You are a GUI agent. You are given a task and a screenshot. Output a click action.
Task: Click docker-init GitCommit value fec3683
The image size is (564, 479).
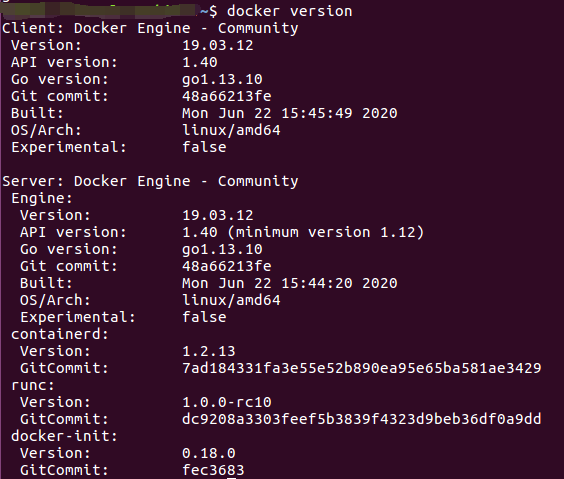point(213,470)
